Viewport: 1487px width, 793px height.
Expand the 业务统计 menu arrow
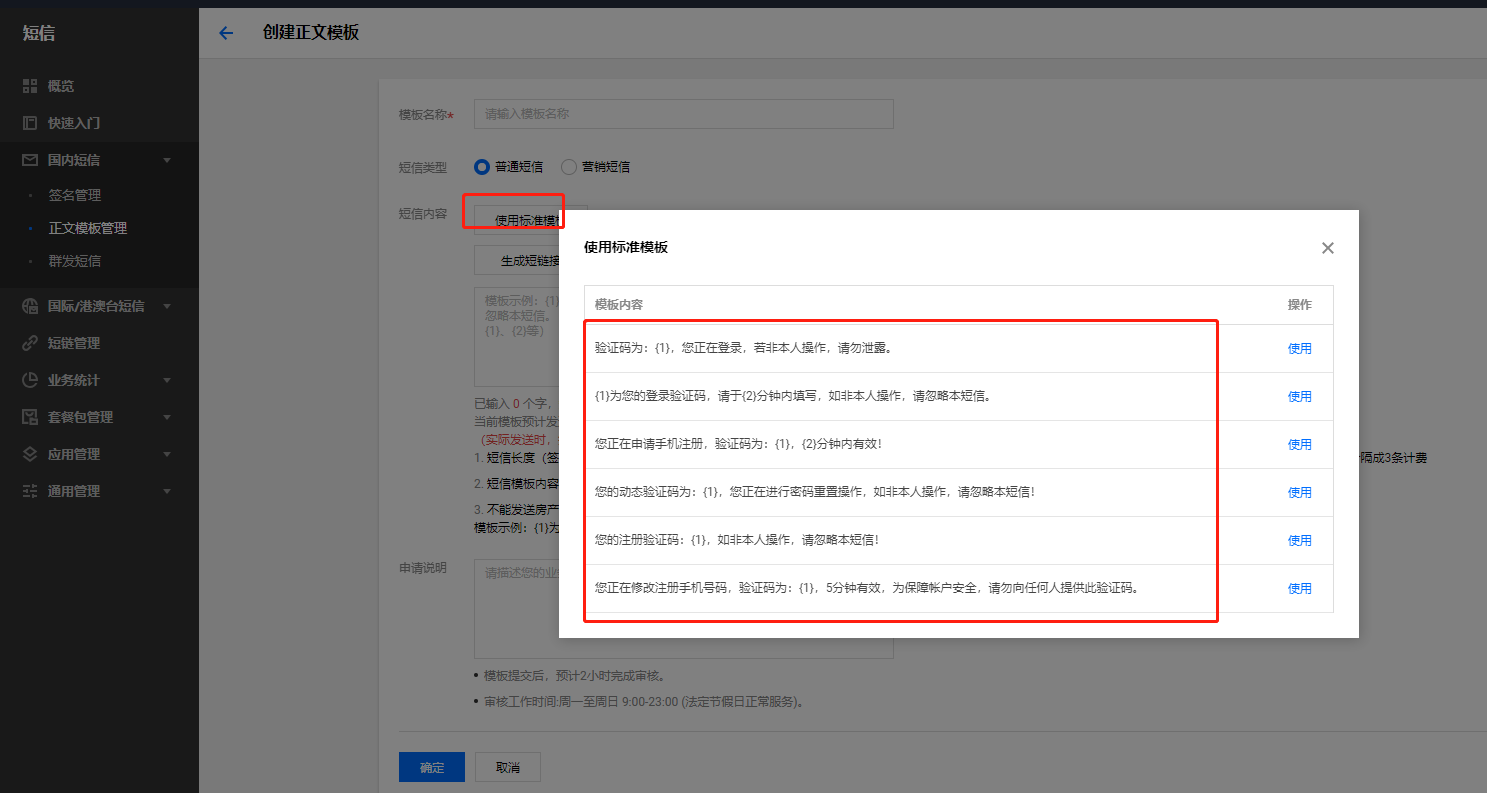tap(167, 380)
